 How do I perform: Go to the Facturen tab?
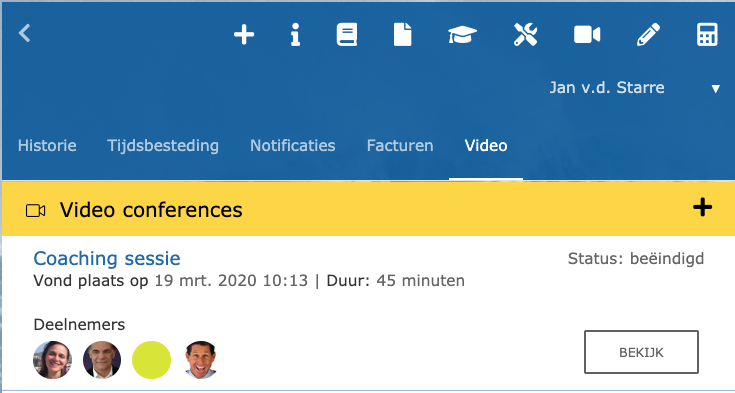click(x=400, y=145)
